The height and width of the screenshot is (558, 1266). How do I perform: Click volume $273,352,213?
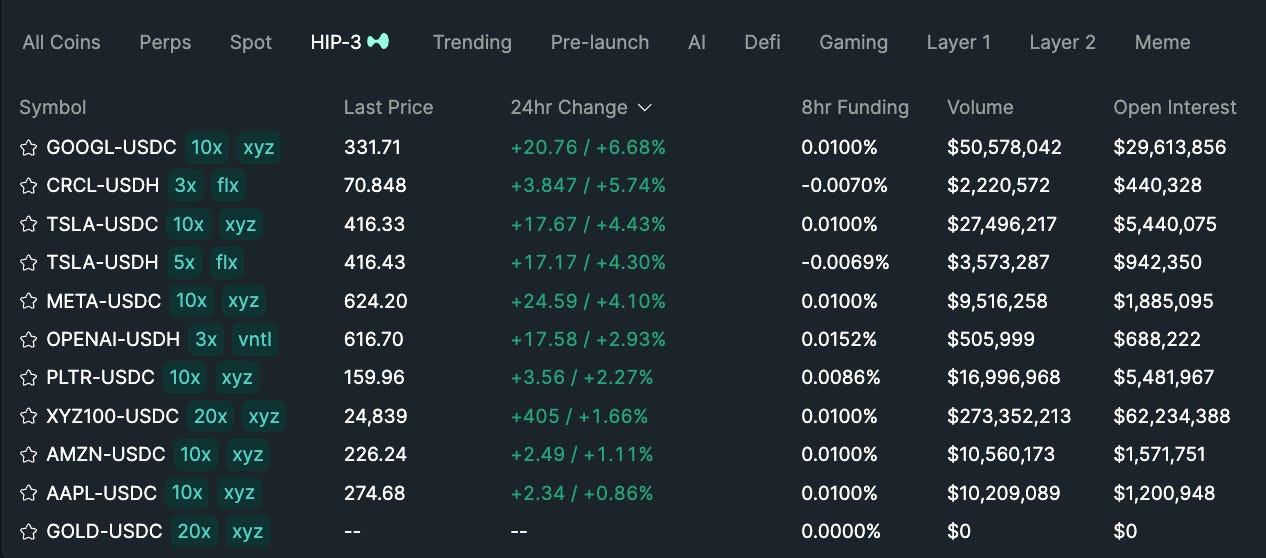click(x=1009, y=416)
